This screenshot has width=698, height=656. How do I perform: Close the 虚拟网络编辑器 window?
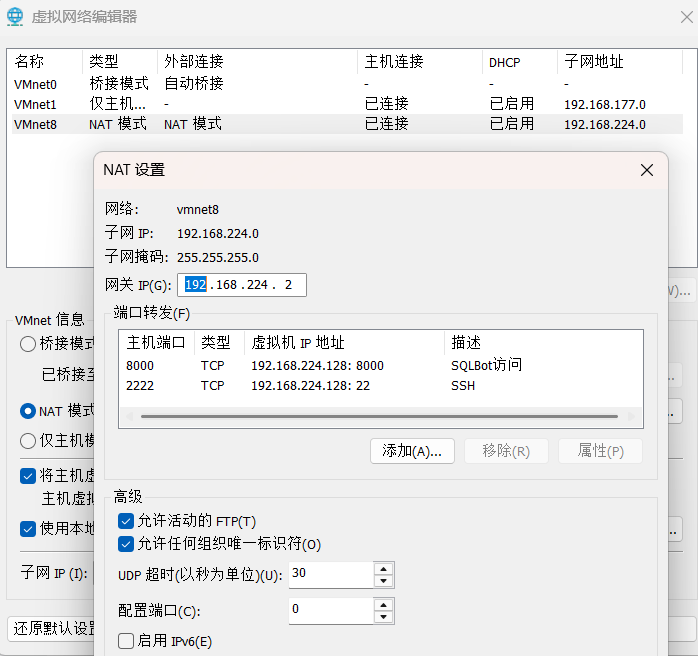(687, 17)
